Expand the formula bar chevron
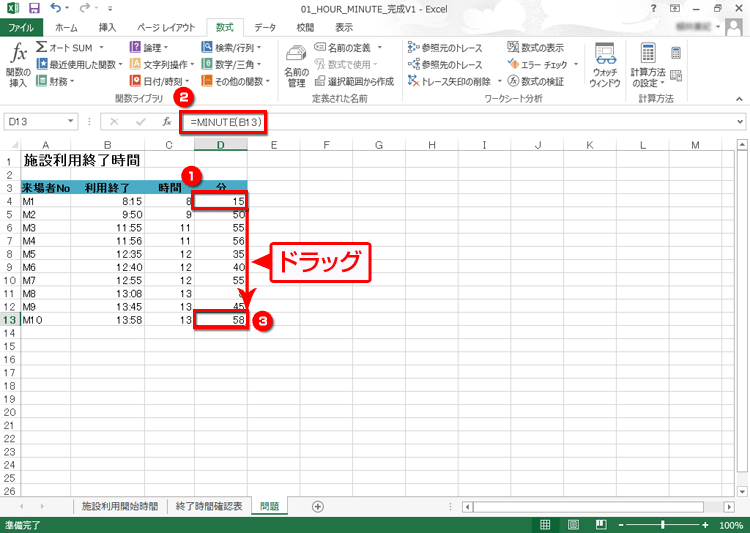750x533 pixels. (x=740, y=122)
